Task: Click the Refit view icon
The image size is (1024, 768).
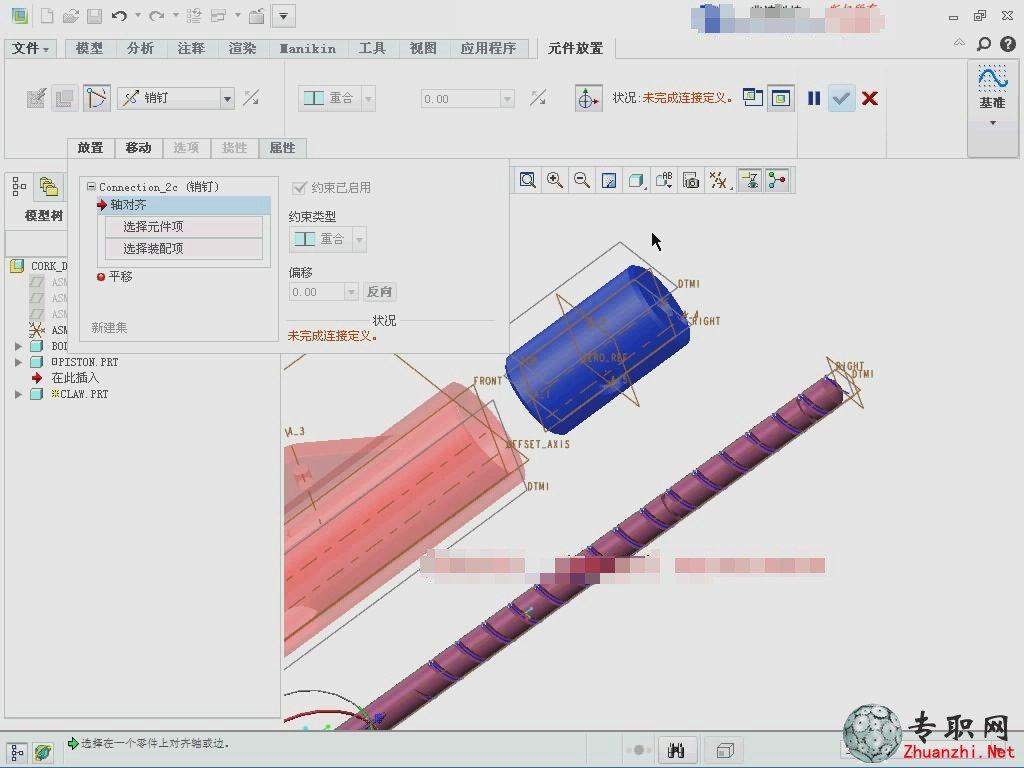Action: (528, 180)
